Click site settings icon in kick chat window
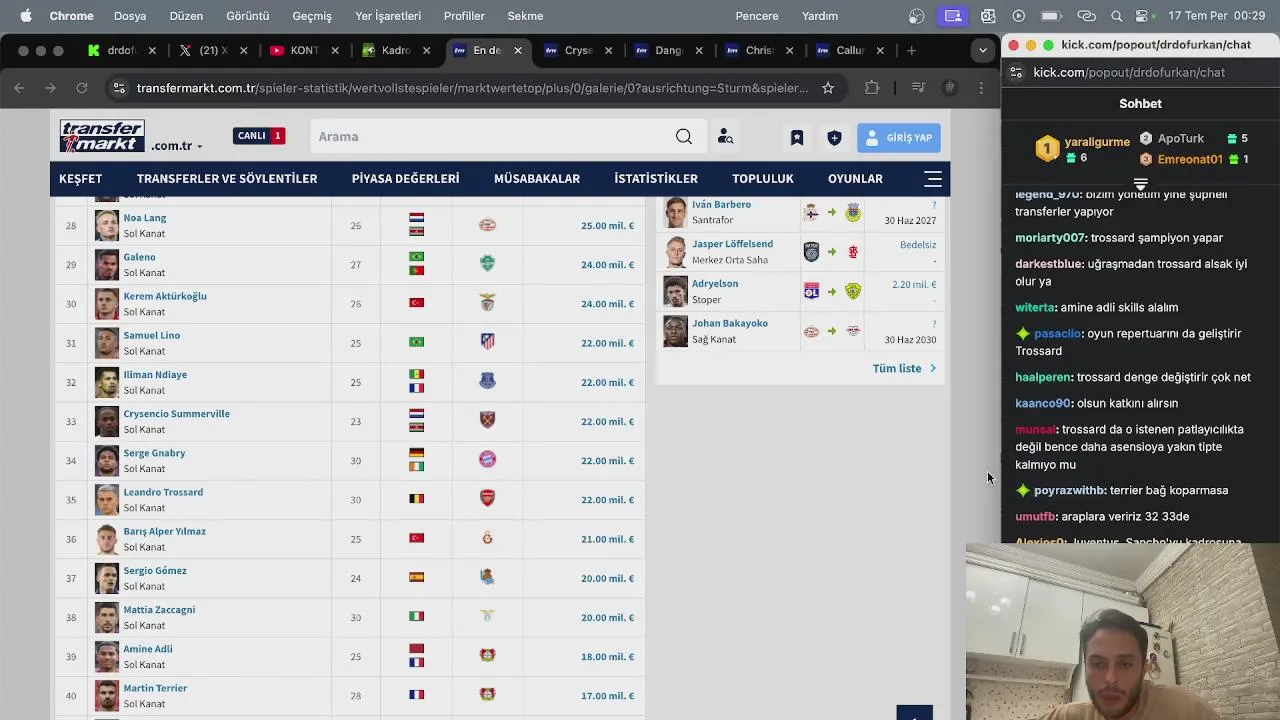 (x=1016, y=72)
